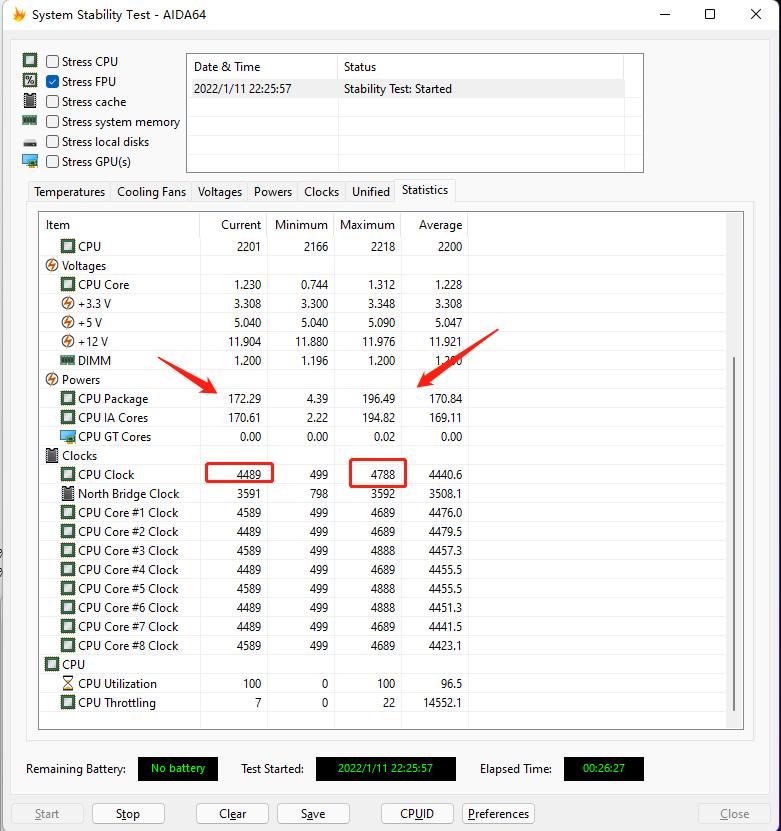Click the CPU GT Cores monitor icon

[68, 437]
